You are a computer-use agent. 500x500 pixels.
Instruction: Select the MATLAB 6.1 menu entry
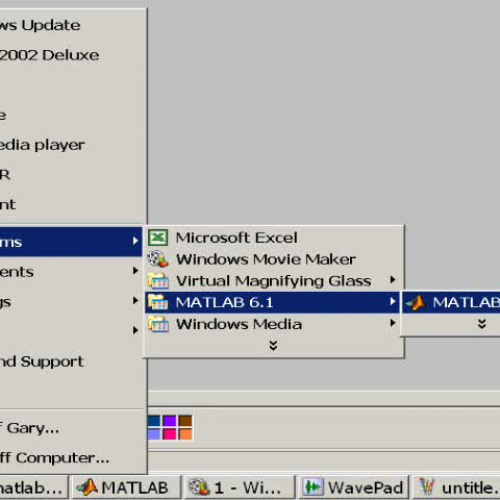click(x=272, y=302)
